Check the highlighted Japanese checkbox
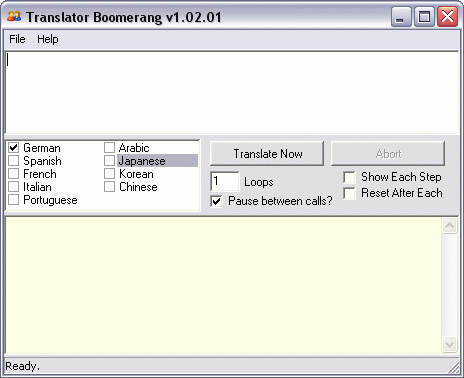The image size is (464, 378). tap(109, 161)
